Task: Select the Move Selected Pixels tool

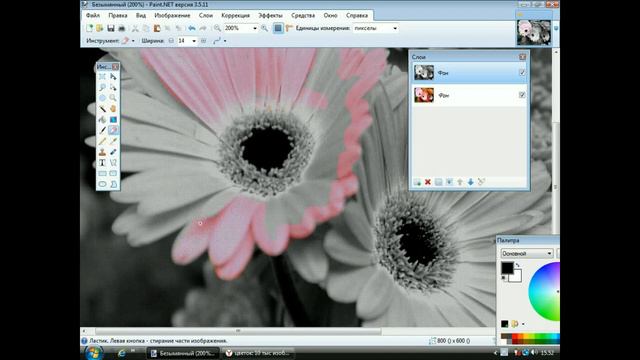Action: click(x=113, y=77)
